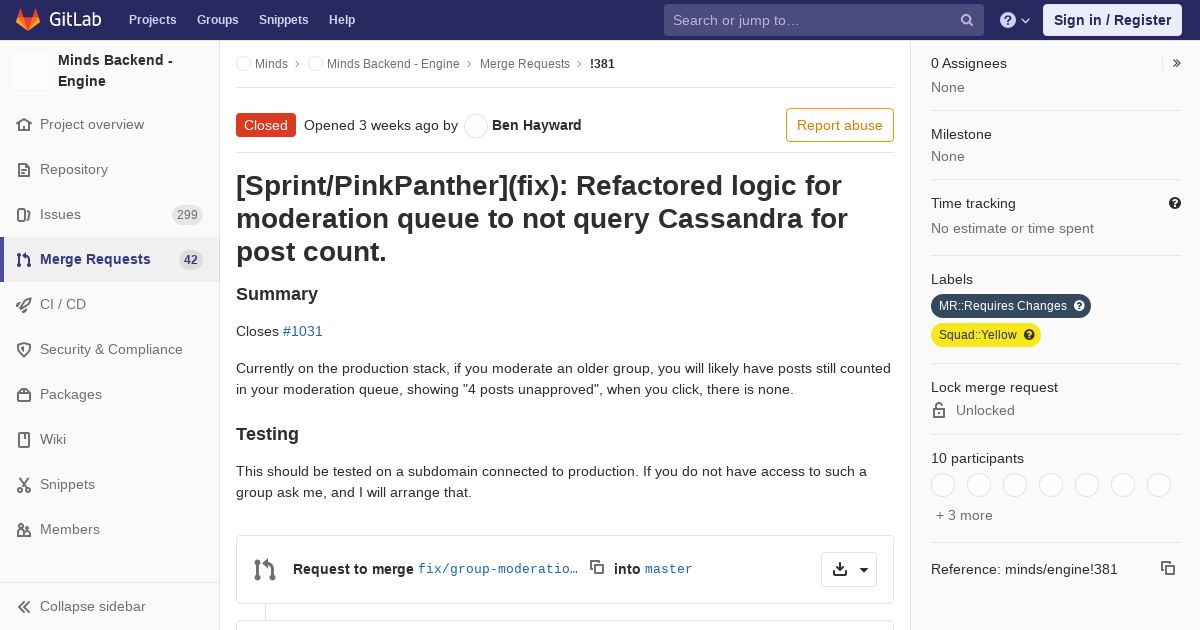
Task: Click the GitLab fox logo
Action: (x=28, y=19)
